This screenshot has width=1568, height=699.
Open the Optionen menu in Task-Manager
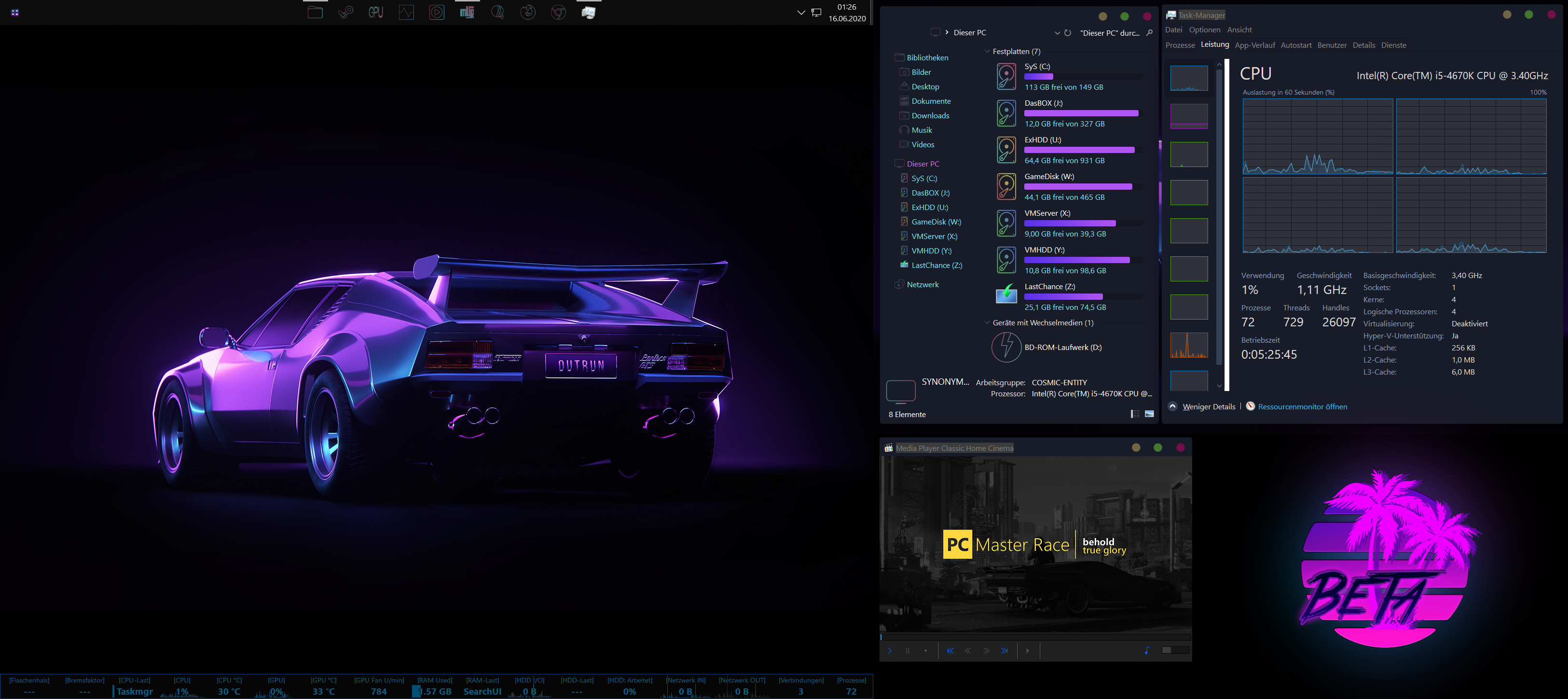pos(1204,30)
